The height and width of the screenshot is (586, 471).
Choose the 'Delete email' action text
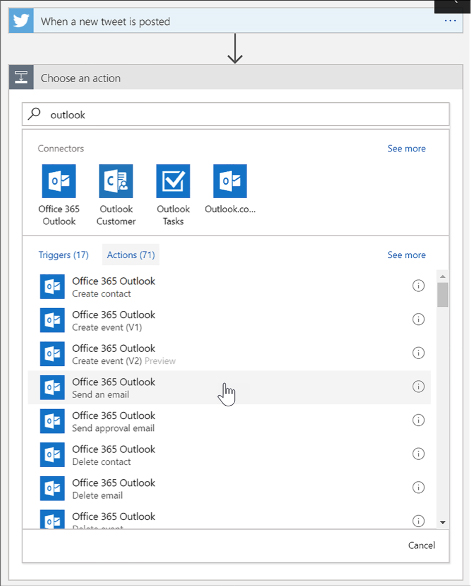(97, 496)
